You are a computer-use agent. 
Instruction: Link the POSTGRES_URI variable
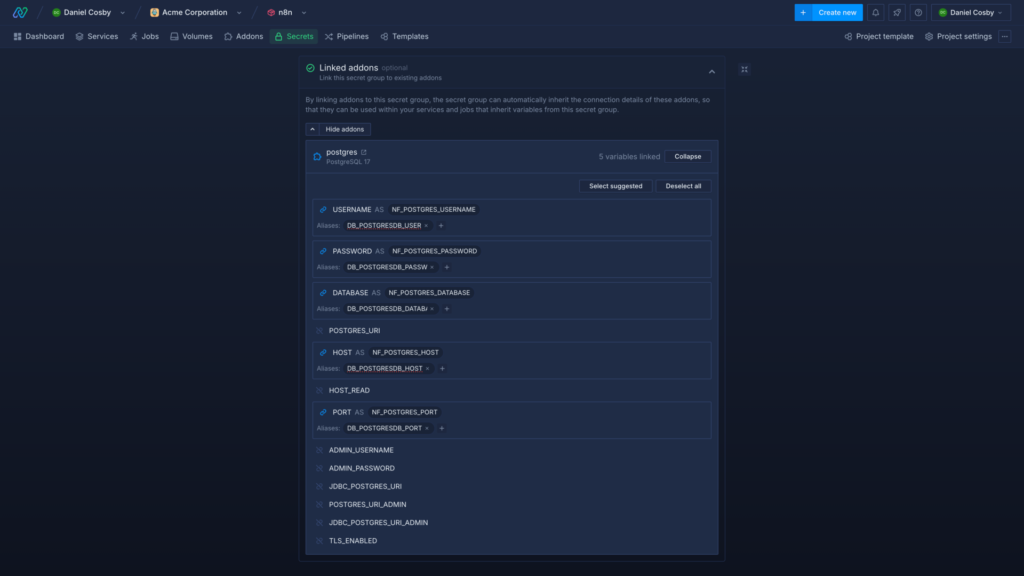pyautogui.click(x=320, y=331)
